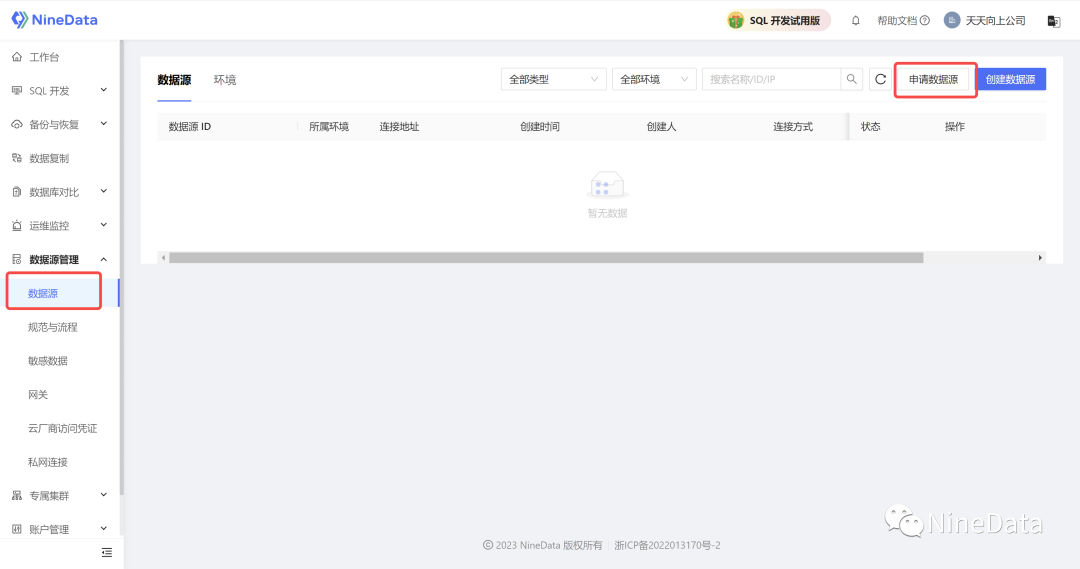Click the 运维监控 alarm icon
1080x569 pixels.
[x=17, y=226]
